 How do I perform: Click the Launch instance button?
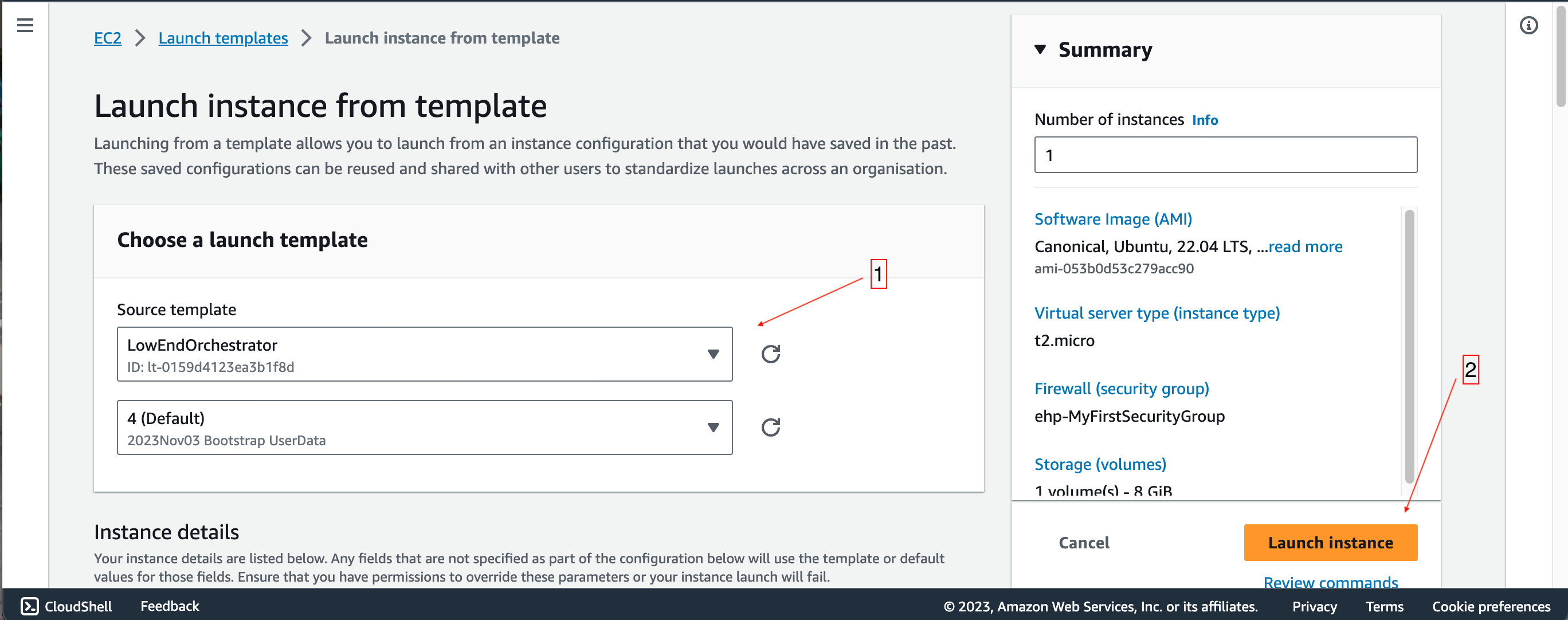[x=1330, y=543]
